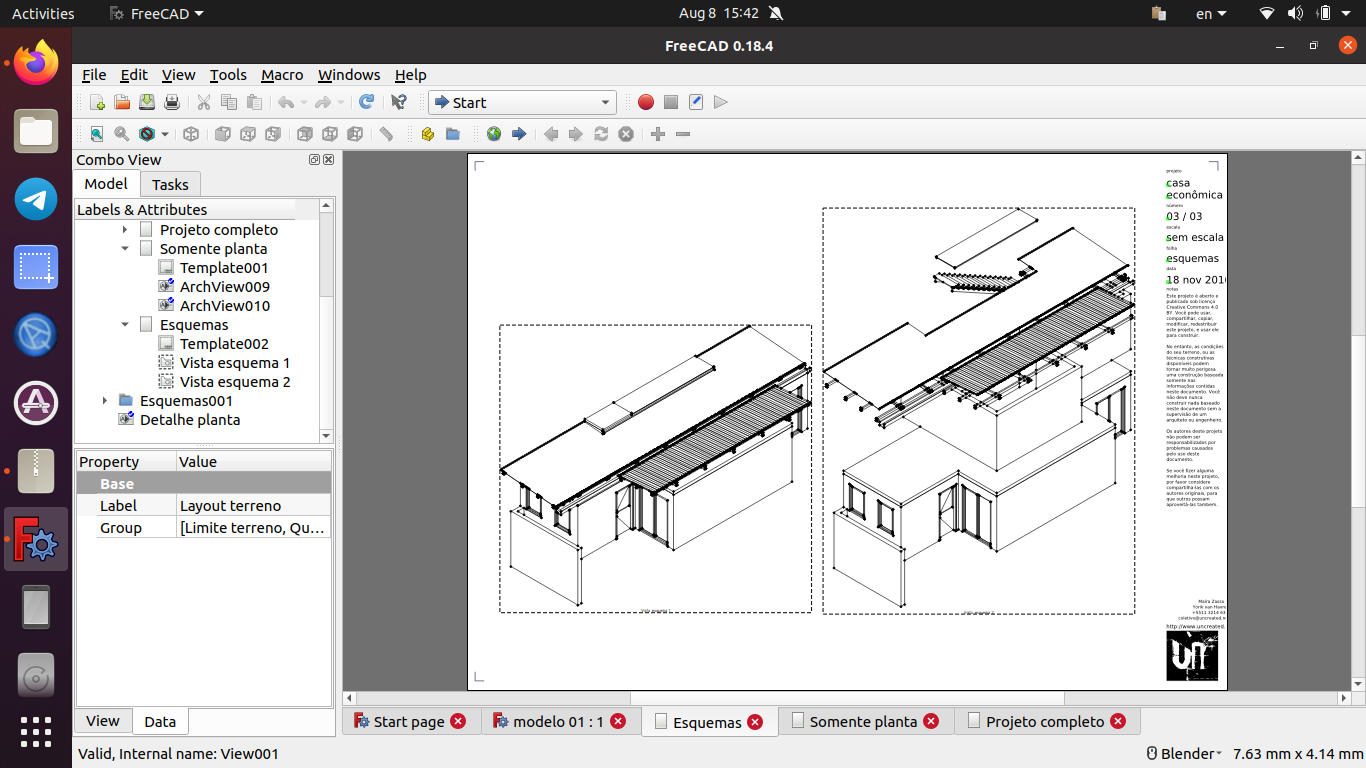
Task: Save the document with the save icon
Action: [147, 102]
